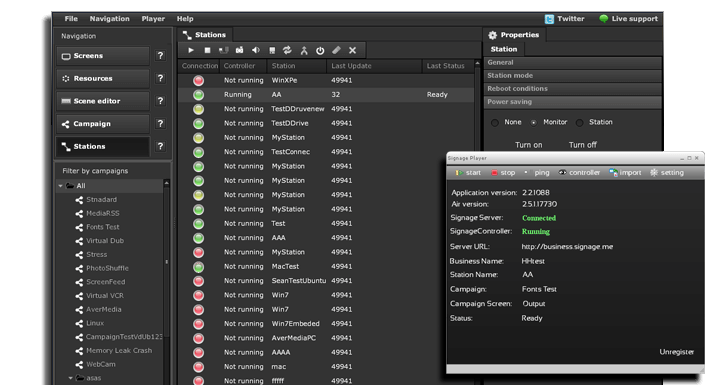
Task: Click the power icon in Stations toolbar
Action: pos(320,50)
